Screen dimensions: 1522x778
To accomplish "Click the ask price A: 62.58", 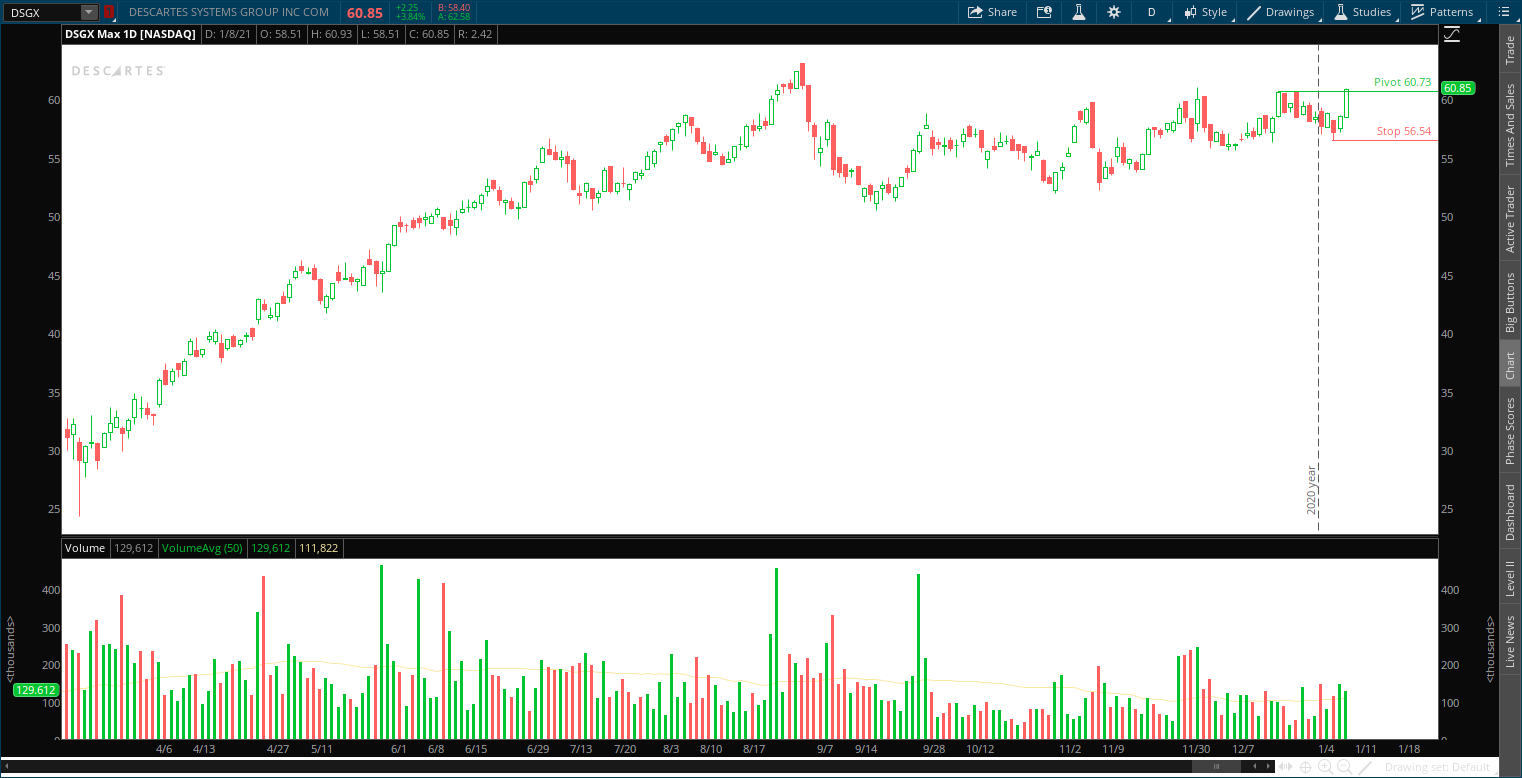I will 454,17.
